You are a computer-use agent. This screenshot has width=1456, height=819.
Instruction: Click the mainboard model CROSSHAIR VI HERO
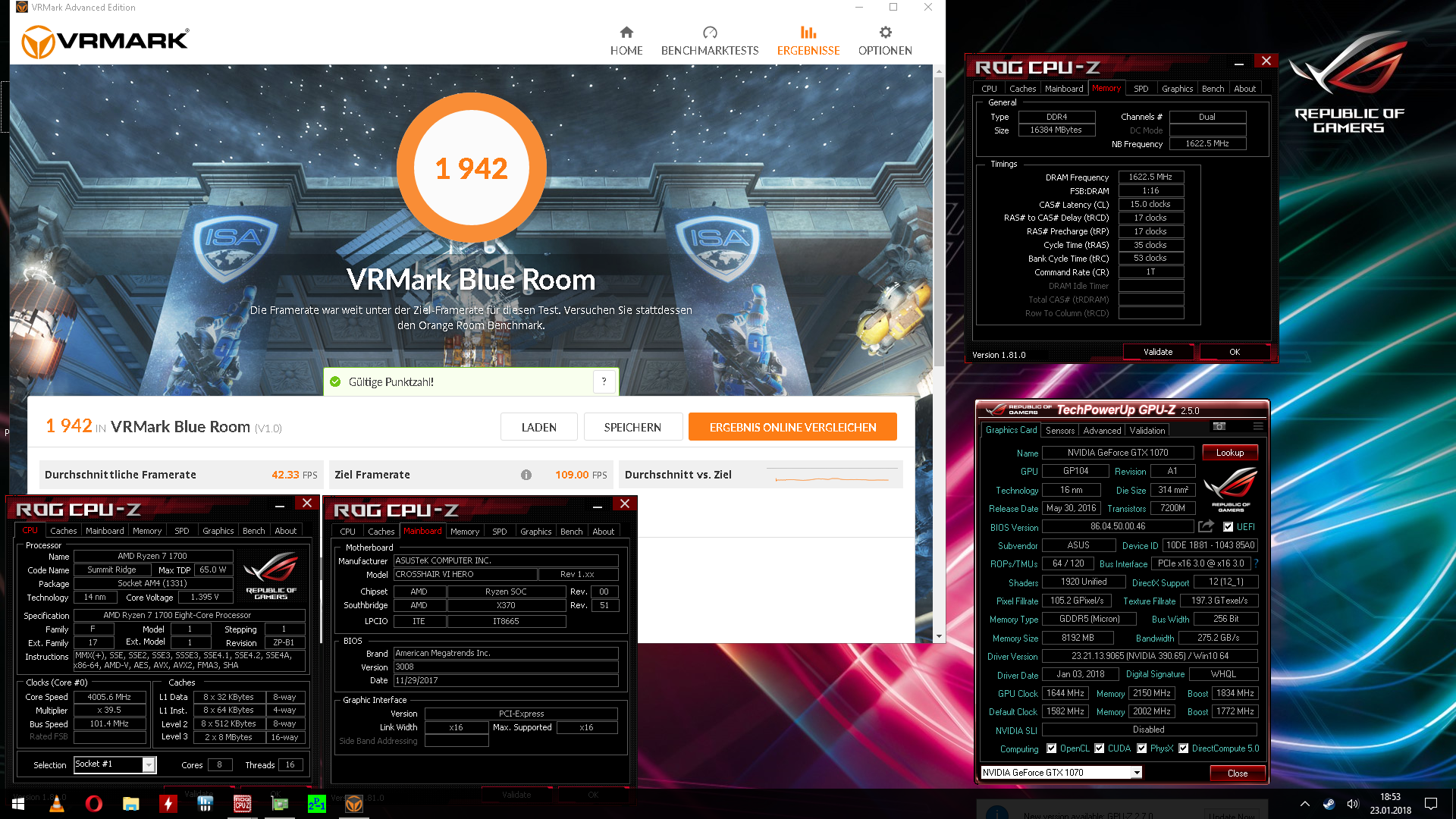[465, 574]
